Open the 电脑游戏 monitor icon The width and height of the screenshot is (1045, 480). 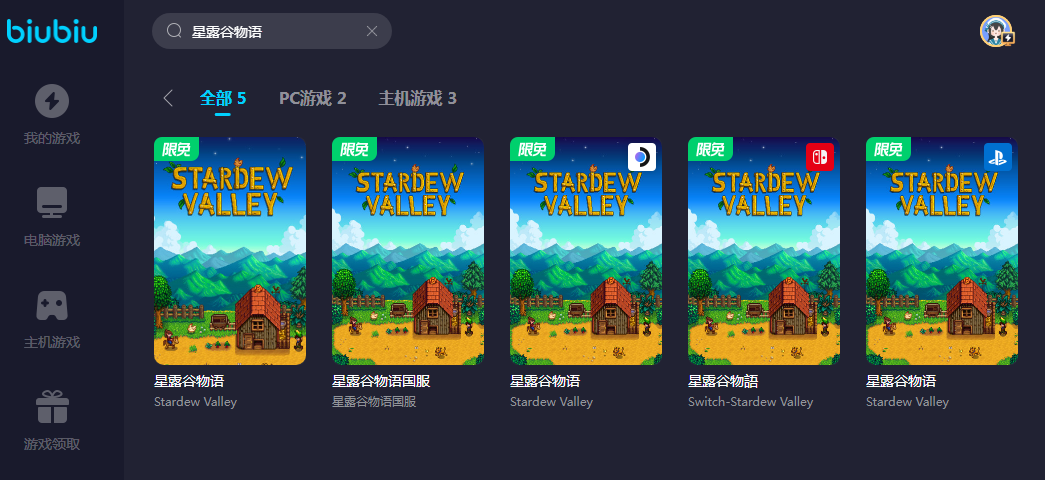click(52, 203)
